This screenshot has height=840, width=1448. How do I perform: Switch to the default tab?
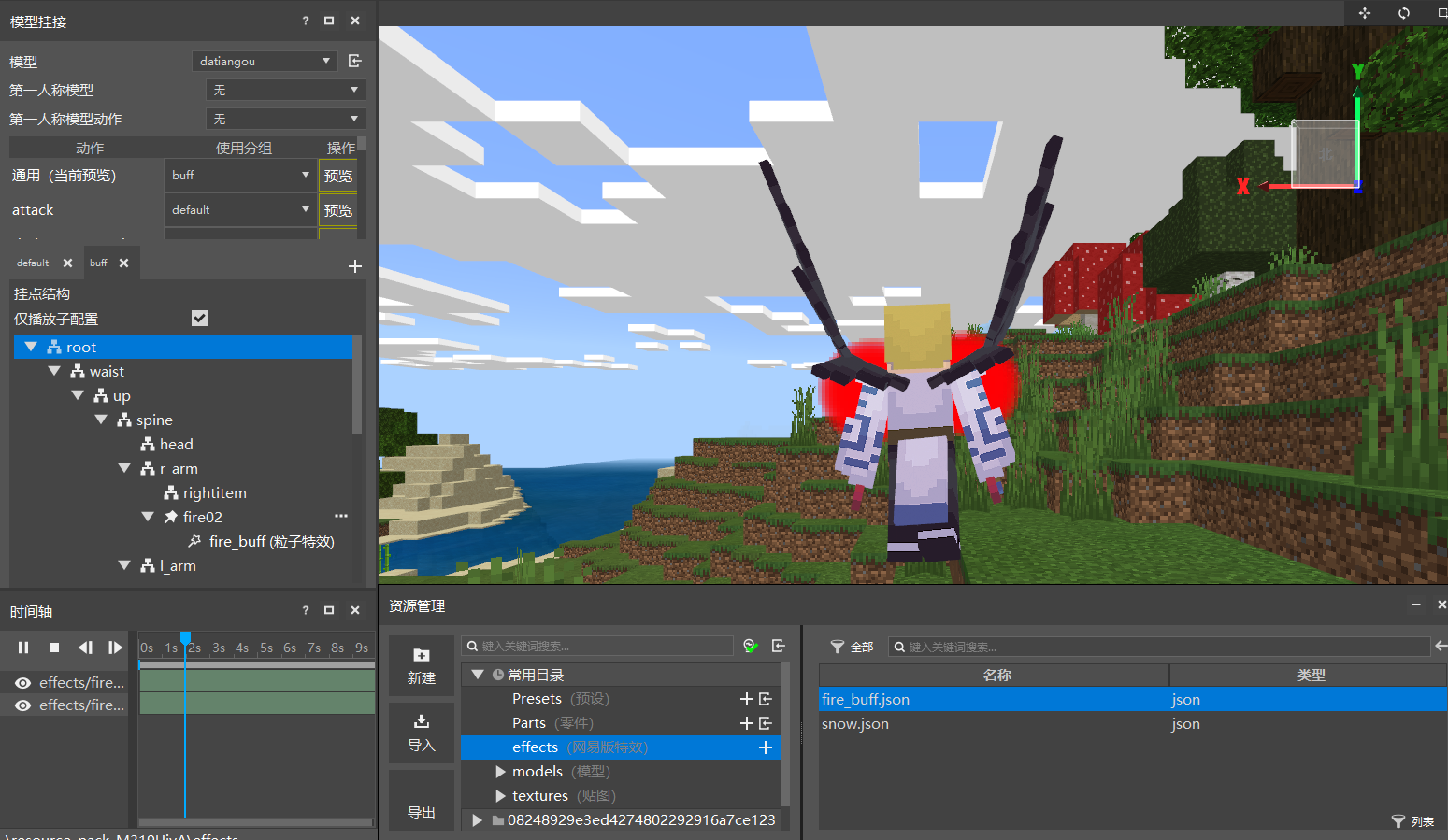pyautogui.click(x=33, y=263)
